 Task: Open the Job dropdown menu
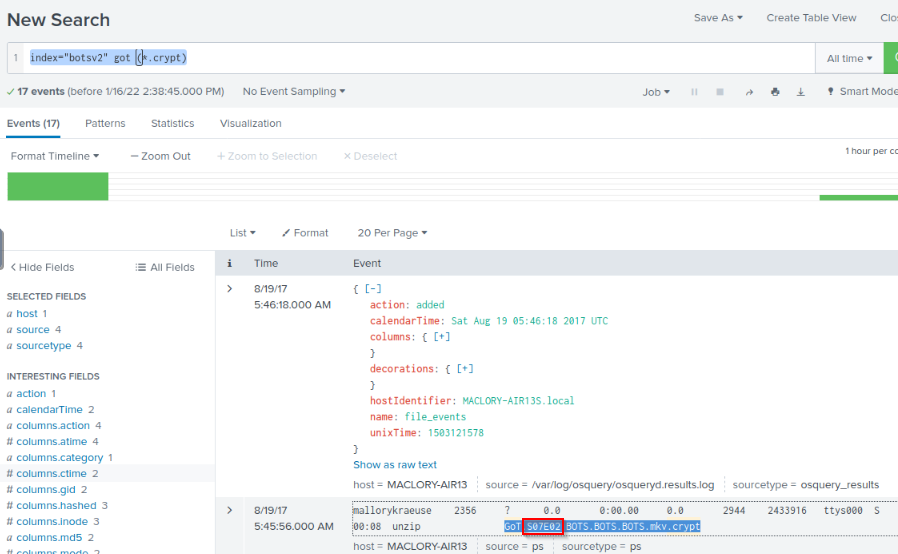coord(656,92)
